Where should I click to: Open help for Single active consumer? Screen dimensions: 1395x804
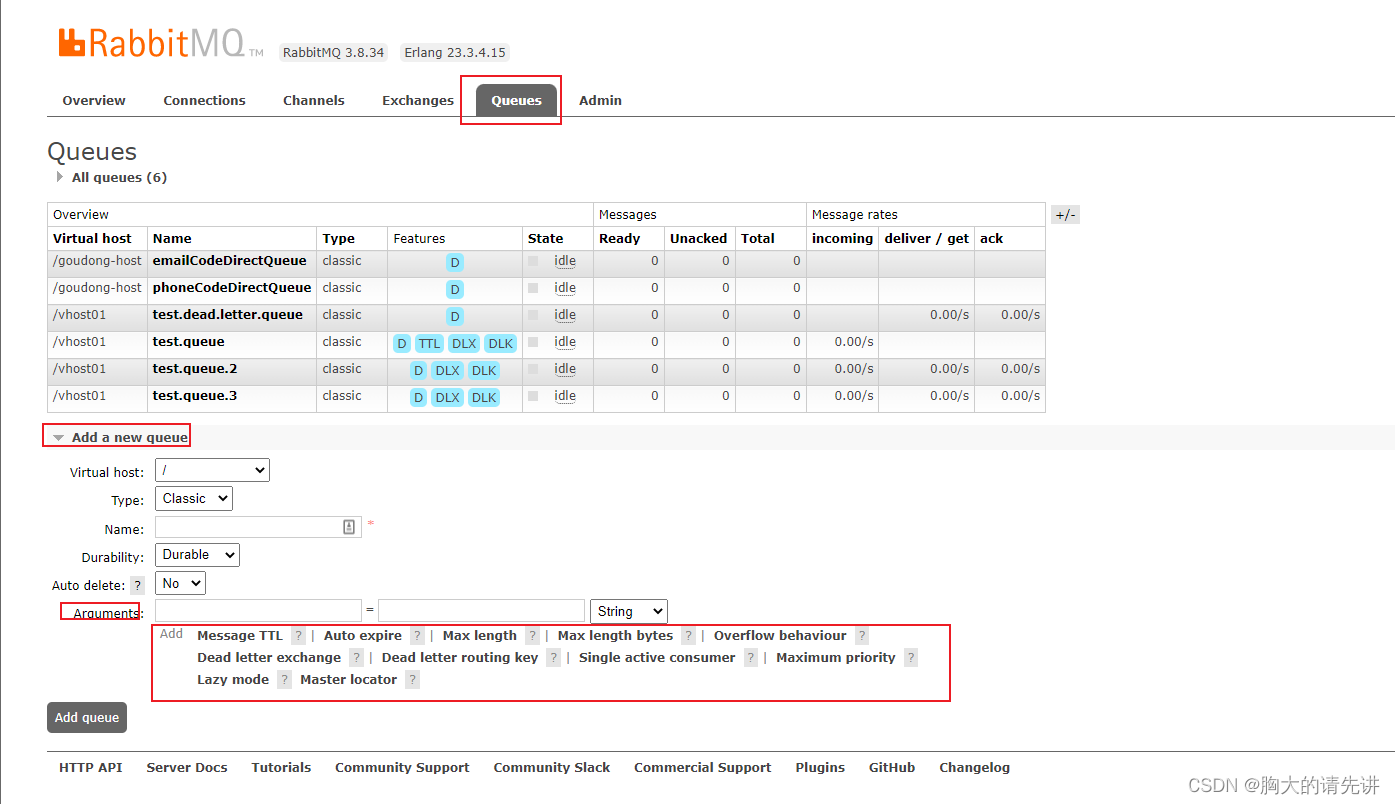(751, 658)
